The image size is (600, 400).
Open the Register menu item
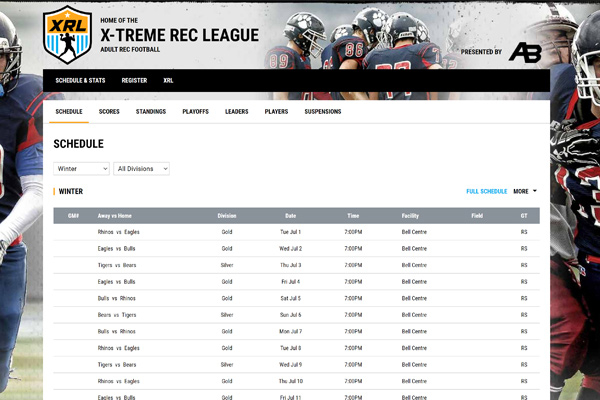(x=134, y=80)
